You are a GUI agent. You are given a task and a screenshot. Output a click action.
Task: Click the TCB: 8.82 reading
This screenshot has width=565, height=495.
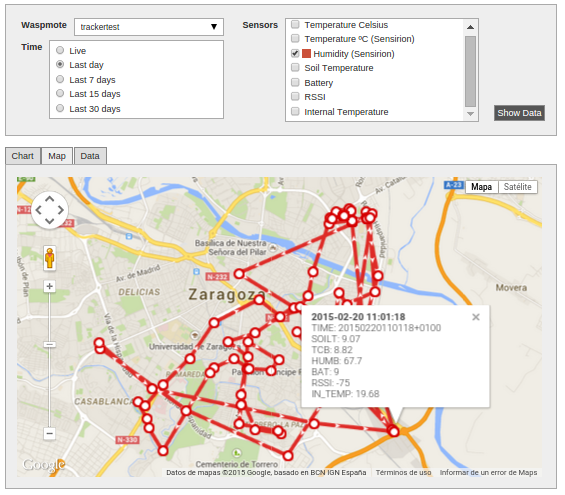click(x=332, y=350)
